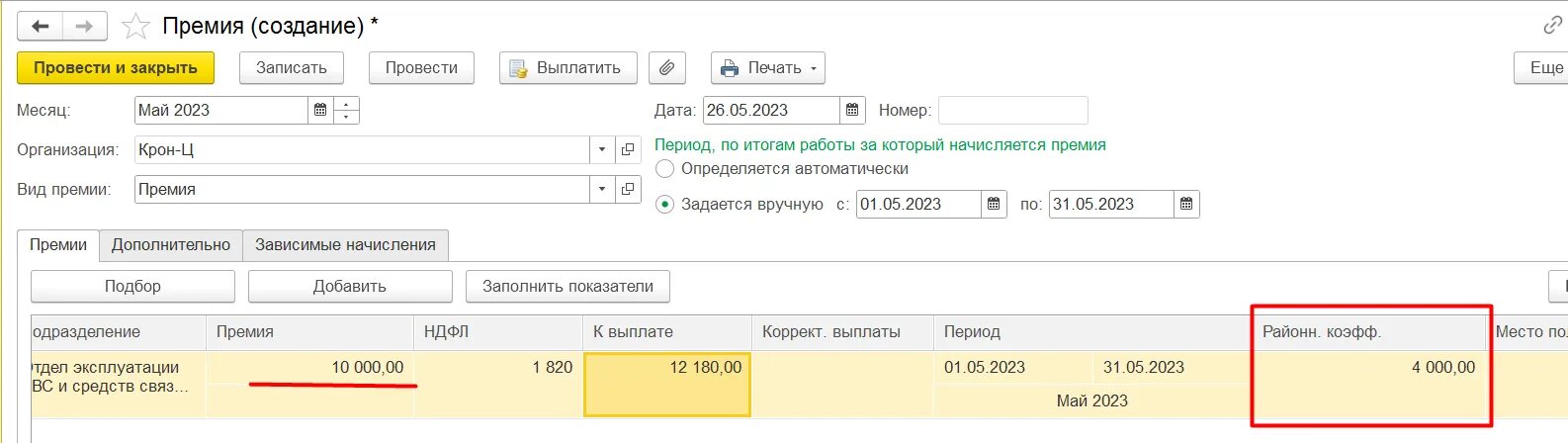Open the Организация record with open icon
This screenshot has height=443, width=1568.
(x=628, y=150)
